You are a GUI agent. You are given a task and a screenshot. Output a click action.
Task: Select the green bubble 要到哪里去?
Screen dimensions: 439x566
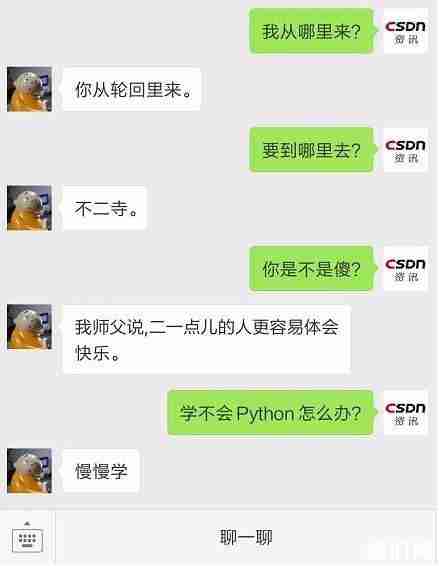tap(313, 150)
